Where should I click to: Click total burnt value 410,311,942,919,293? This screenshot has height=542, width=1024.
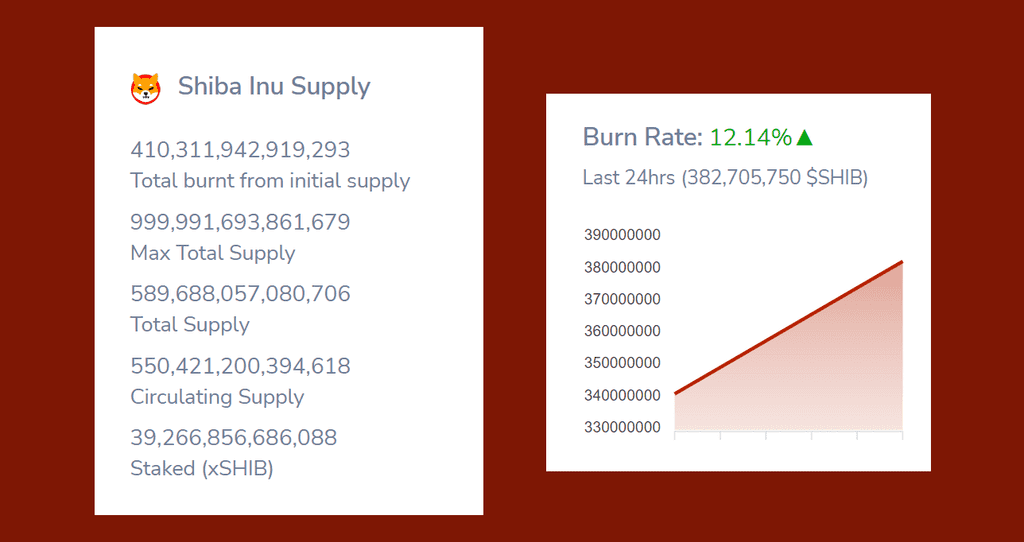pyautogui.click(x=240, y=150)
